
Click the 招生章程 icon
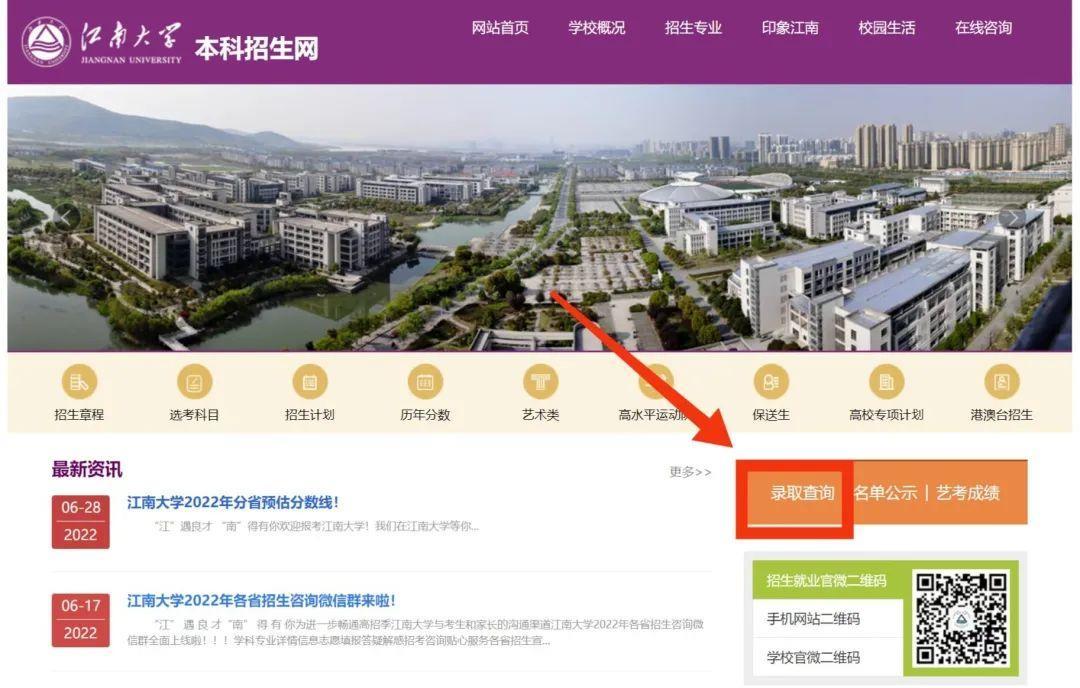(x=79, y=382)
